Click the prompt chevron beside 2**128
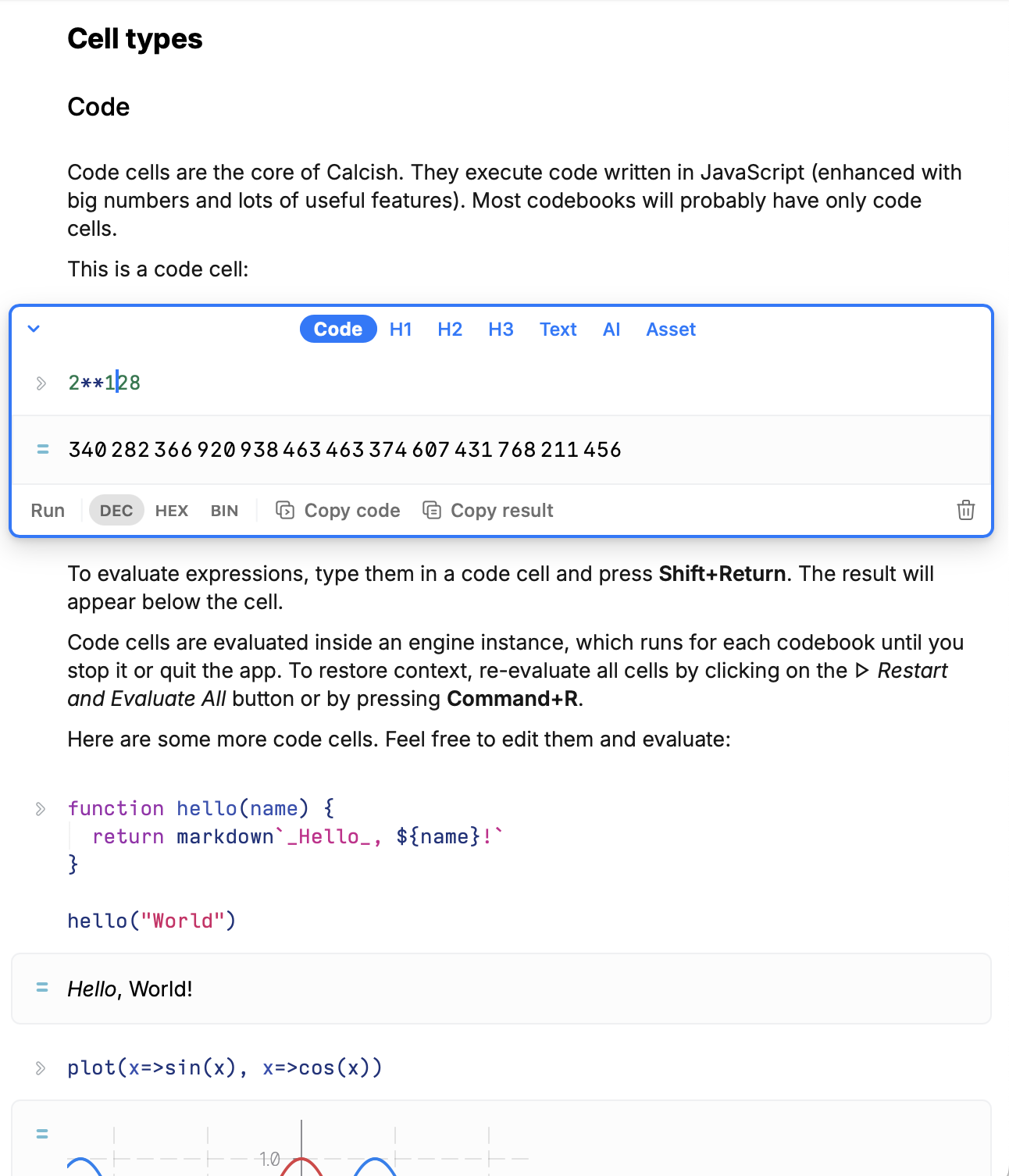 point(41,383)
